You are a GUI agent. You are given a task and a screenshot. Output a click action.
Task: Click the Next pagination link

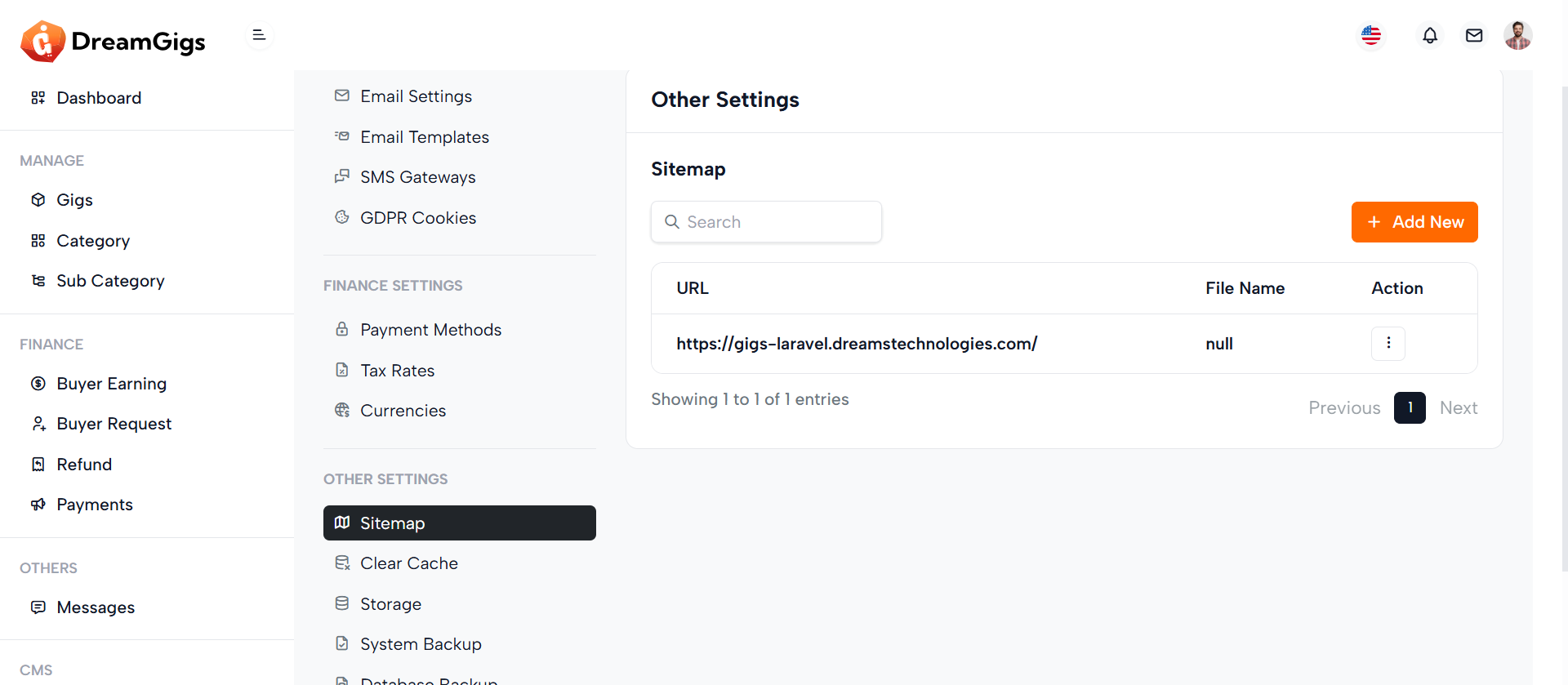pos(1459,407)
